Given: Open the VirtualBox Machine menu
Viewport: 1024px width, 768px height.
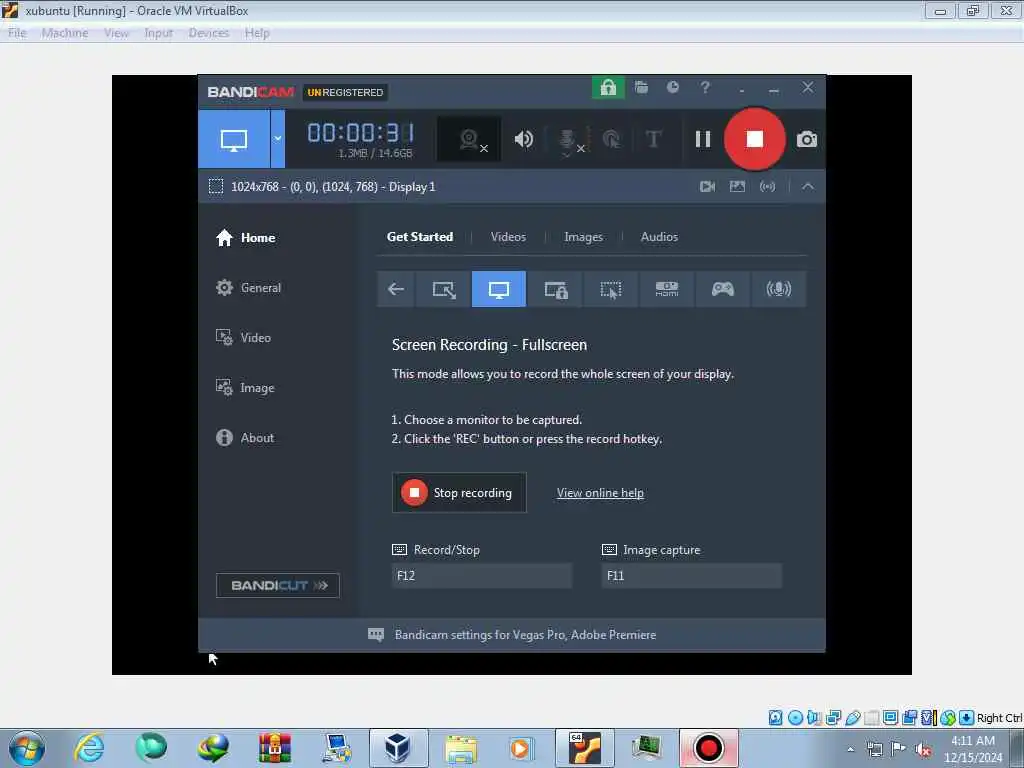Looking at the screenshot, I should [x=65, y=33].
